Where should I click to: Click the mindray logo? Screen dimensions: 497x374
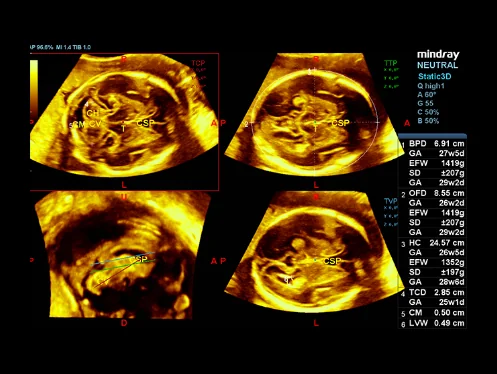(438, 54)
